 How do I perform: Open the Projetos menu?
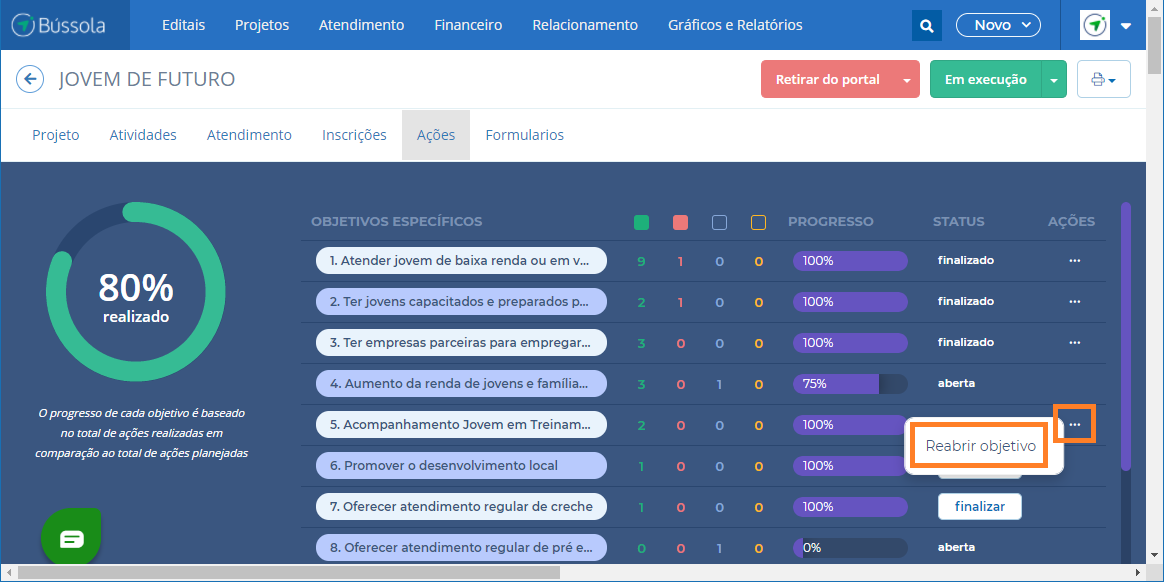point(262,25)
